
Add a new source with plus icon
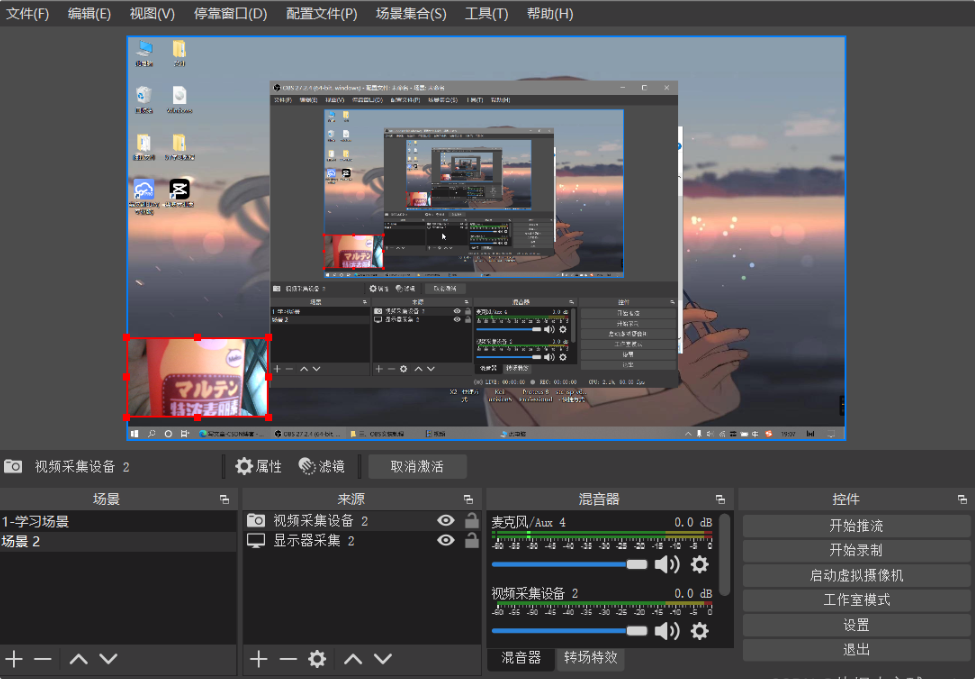click(259, 659)
